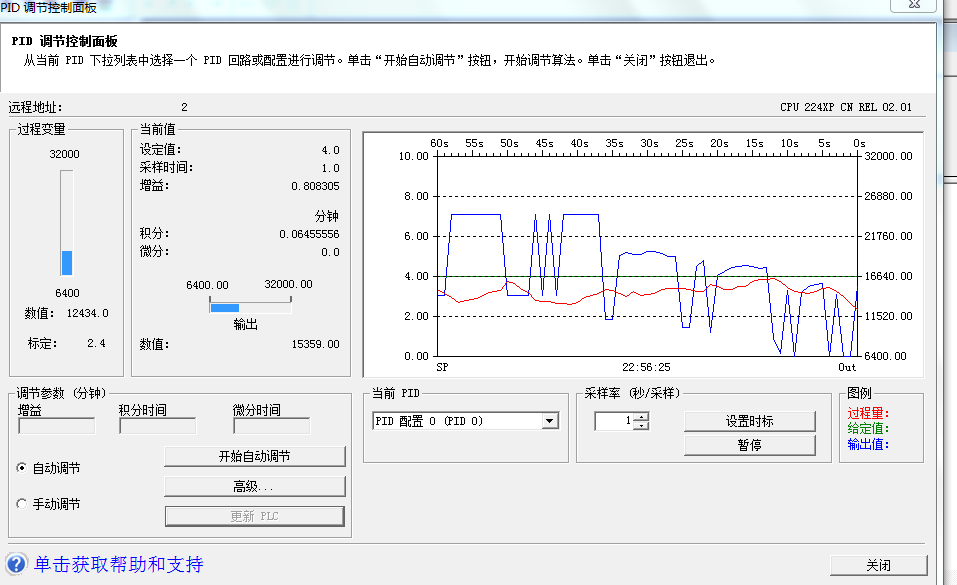Open the 高级... advanced settings
Image resolution: width=957 pixels, height=585 pixels.
tap(254, 486)
